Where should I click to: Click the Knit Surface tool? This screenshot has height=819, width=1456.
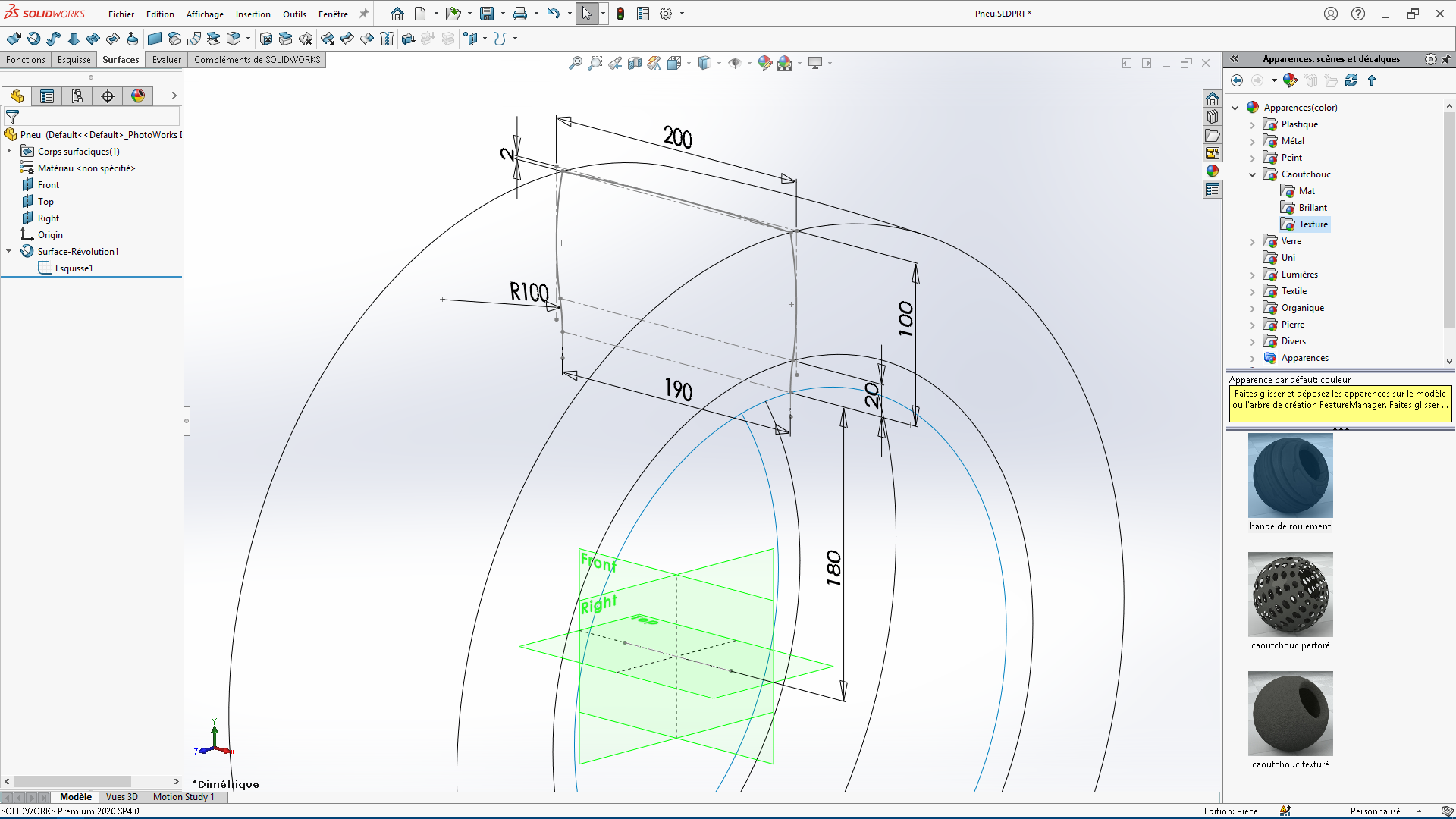(387, 39)
